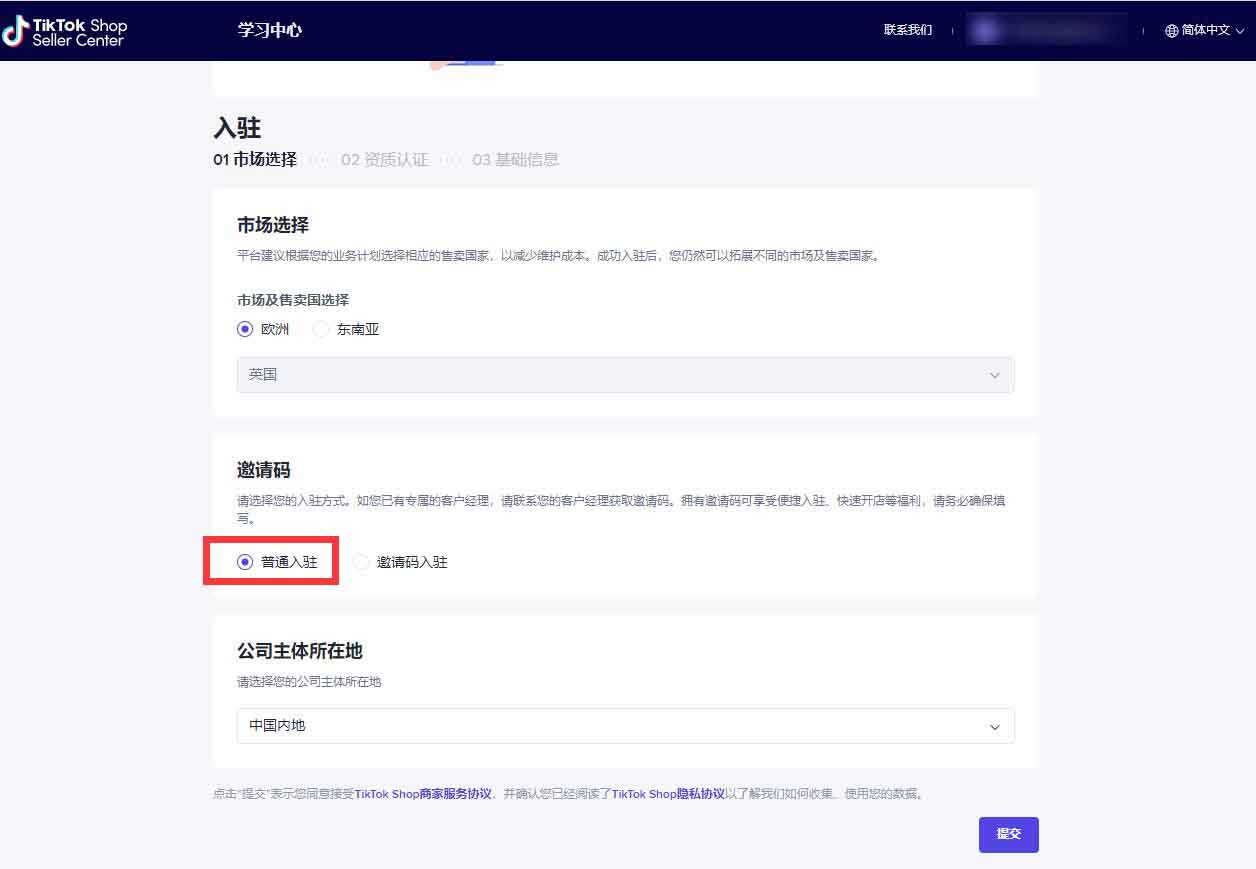The height and width of the screenshot is (869, 1256).
Task: Click the 邀请码 section heading
Action: pos(264,470)
